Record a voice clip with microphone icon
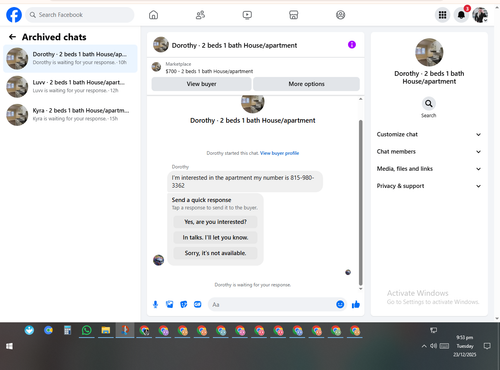Image resolution: width=500 pixels, height=370 pixels. coord(155,304)
